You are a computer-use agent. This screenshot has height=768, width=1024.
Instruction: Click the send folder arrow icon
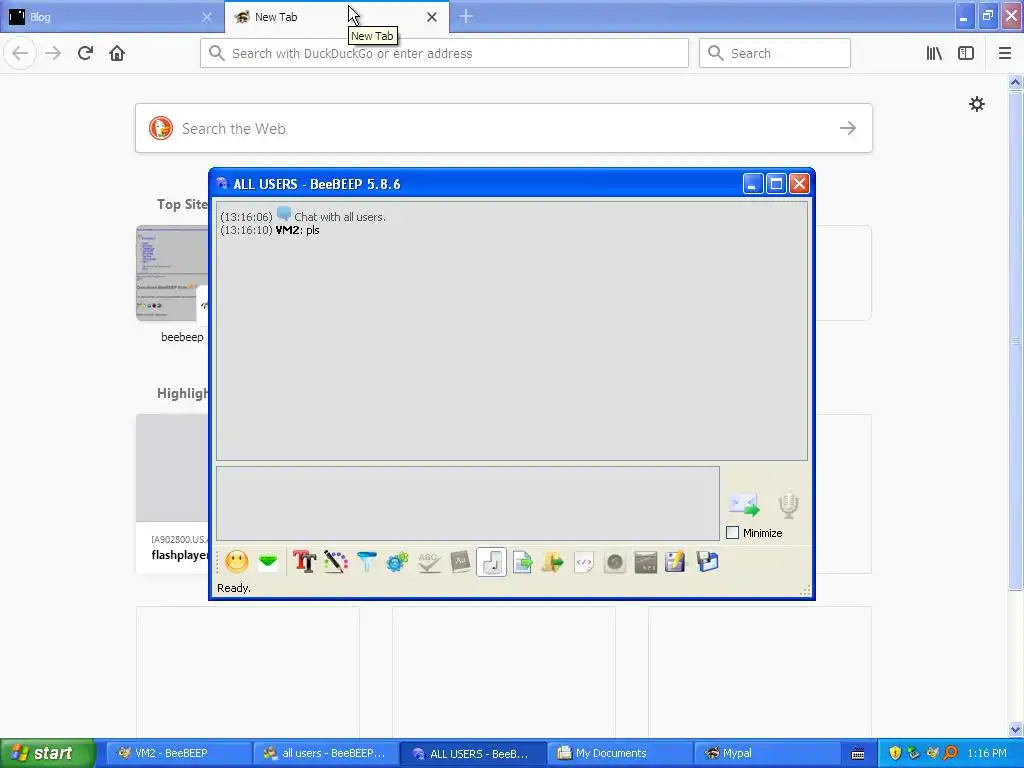click(552, 562)
